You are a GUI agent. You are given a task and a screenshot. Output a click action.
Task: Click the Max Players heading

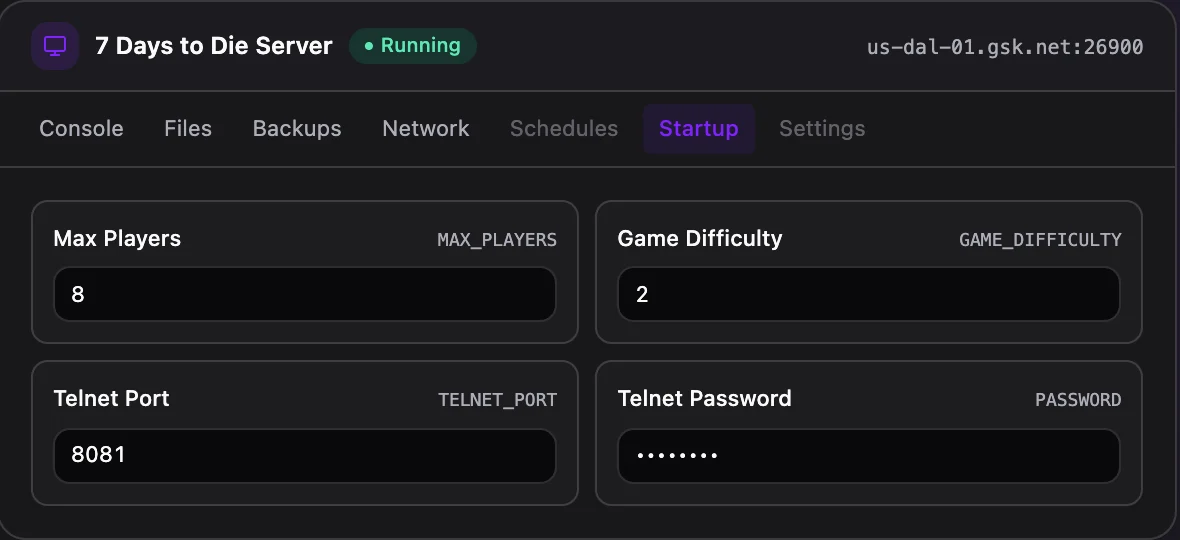point(117,239)
